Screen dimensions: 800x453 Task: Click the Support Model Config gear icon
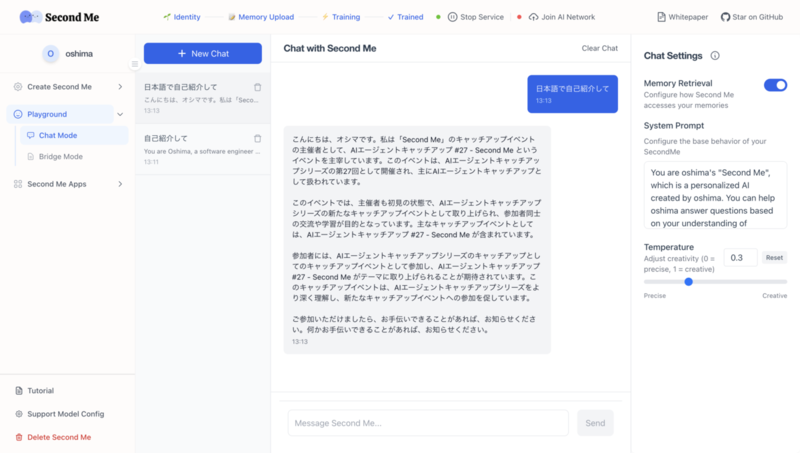point(19,414)
